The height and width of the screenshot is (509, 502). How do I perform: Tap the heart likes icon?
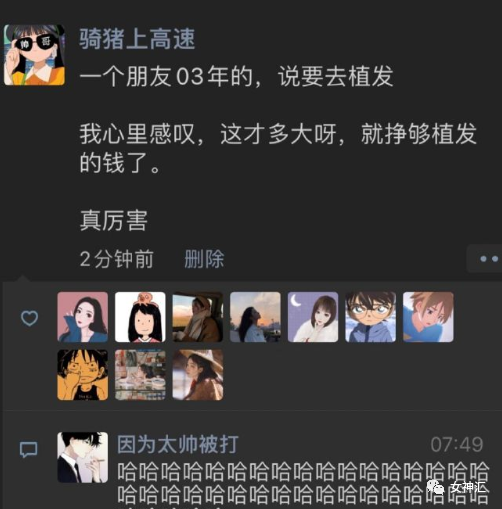29,318
